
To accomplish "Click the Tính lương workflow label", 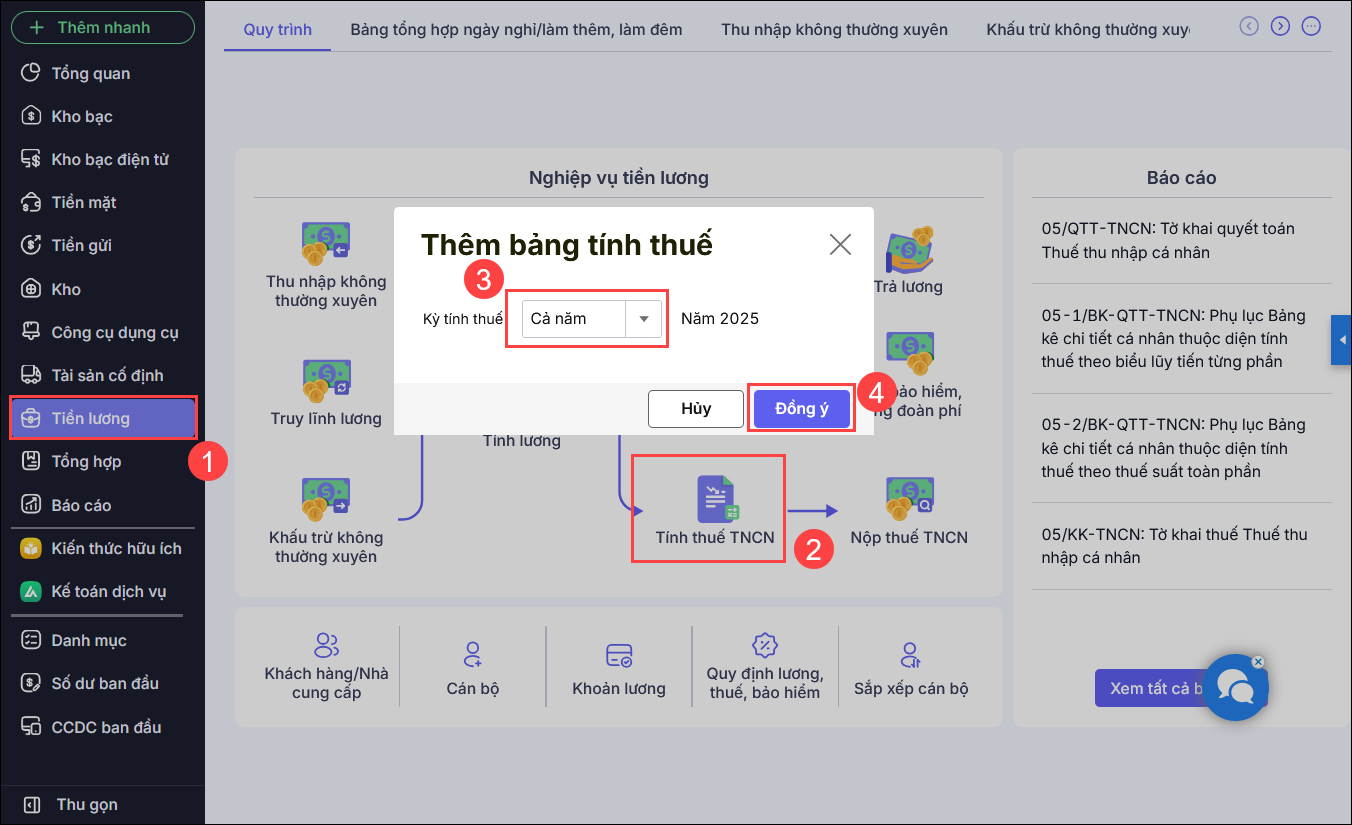I will [x=522, y=441].
